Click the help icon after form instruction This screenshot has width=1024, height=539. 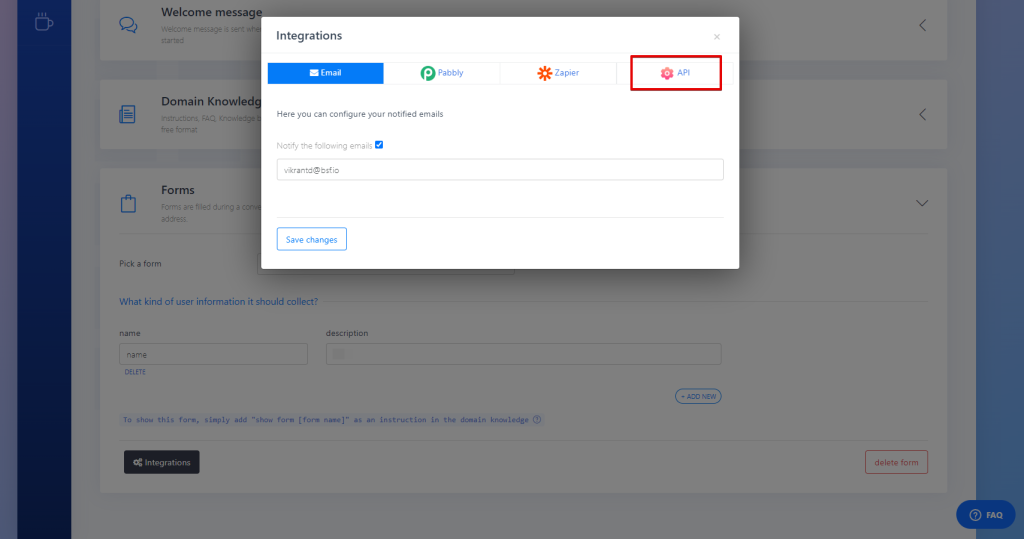point(537,420)
